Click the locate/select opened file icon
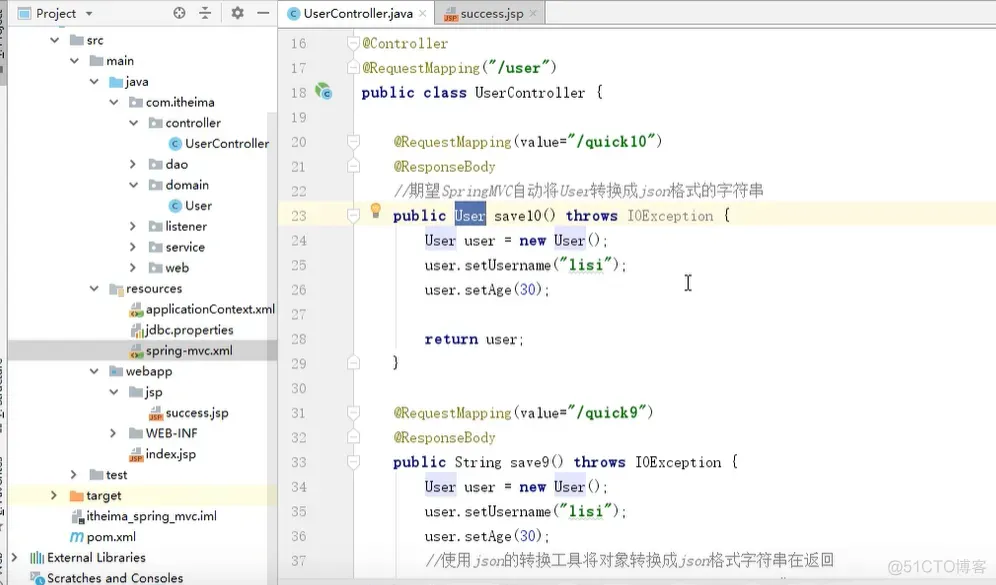 click(179, 13)
